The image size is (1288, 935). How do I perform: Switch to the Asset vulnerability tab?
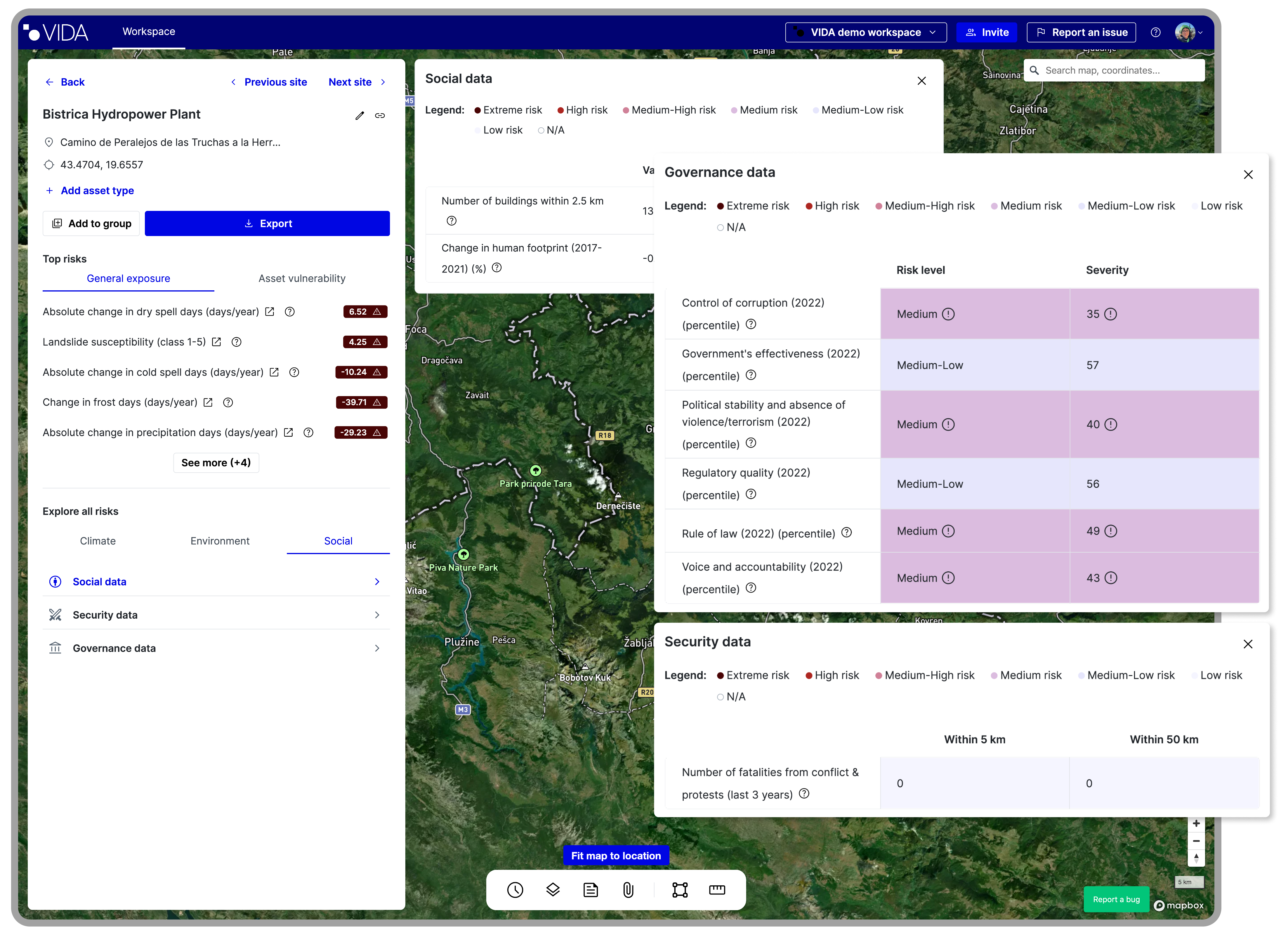tap(301, 278)
